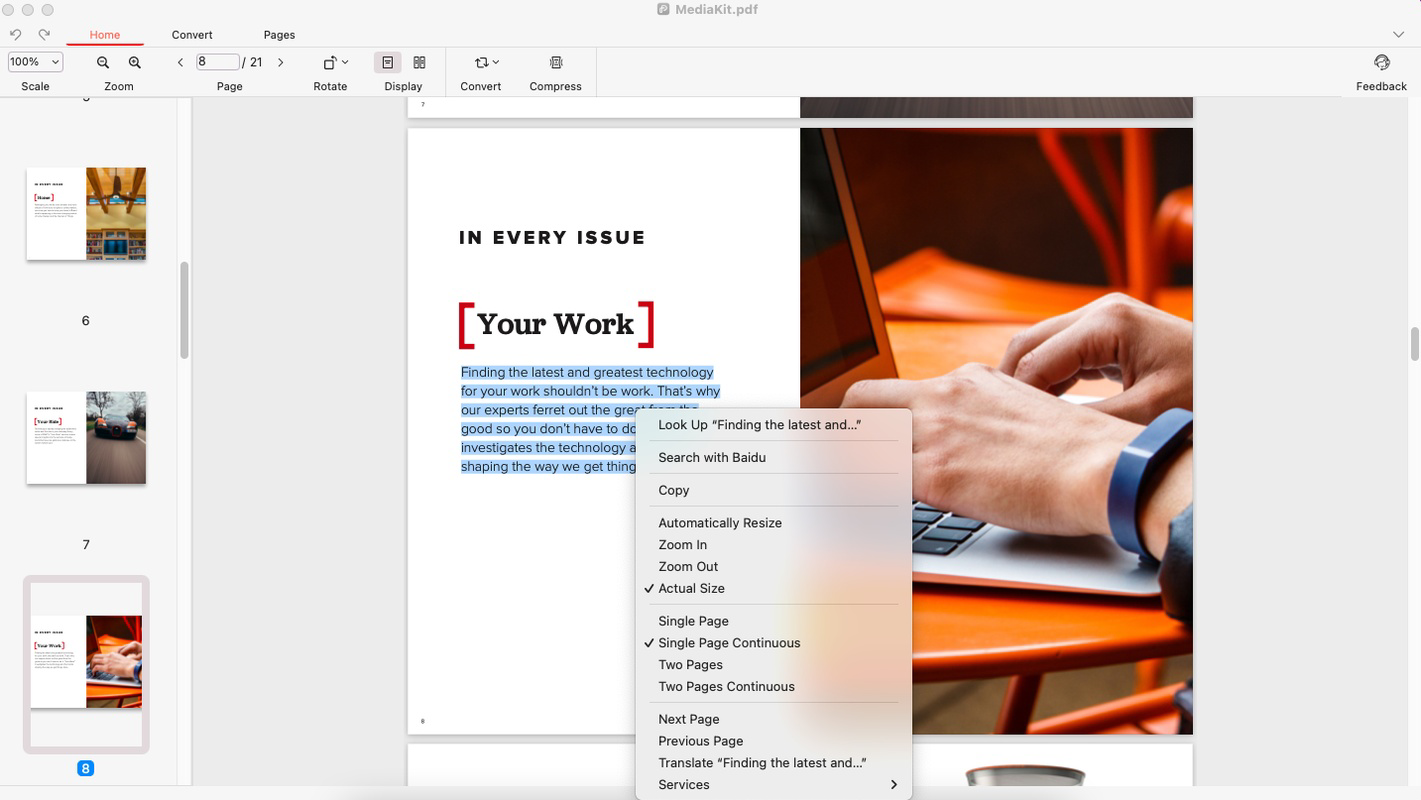Click the Undo arrow icon
Image resolution: width=1421 pixels, height=800 pixels.
point(15,33)
